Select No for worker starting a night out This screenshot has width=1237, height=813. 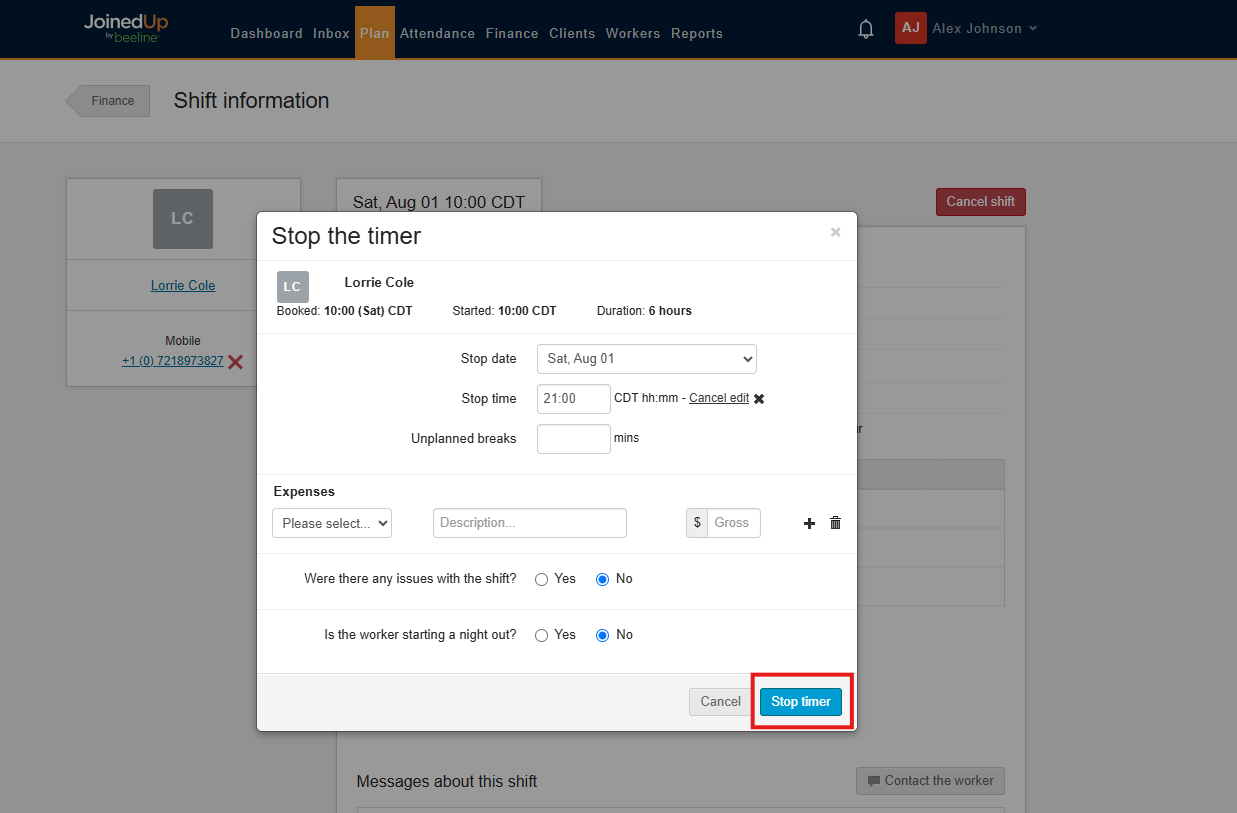(602, 635)
